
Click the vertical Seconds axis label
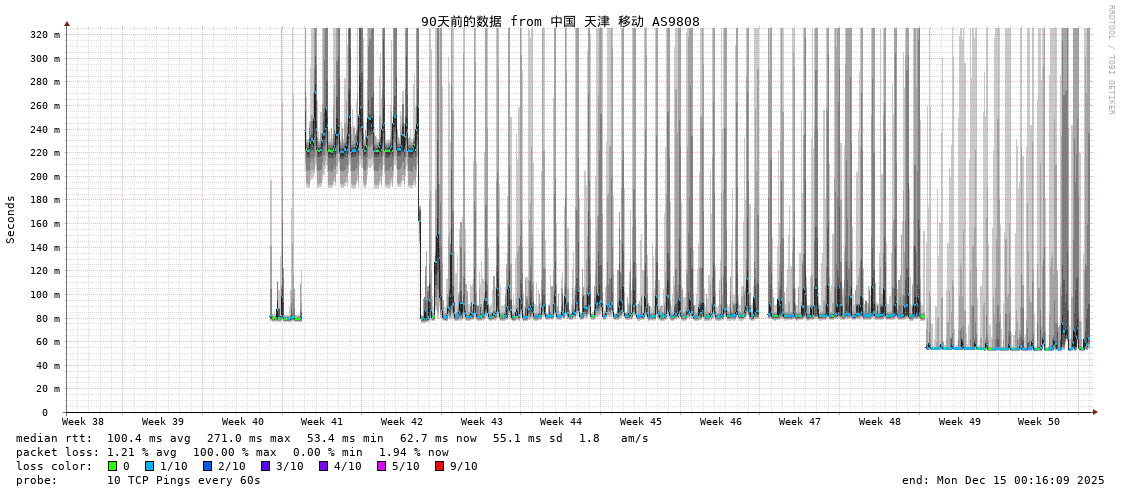pyautogui.click(x=11, y=219)
